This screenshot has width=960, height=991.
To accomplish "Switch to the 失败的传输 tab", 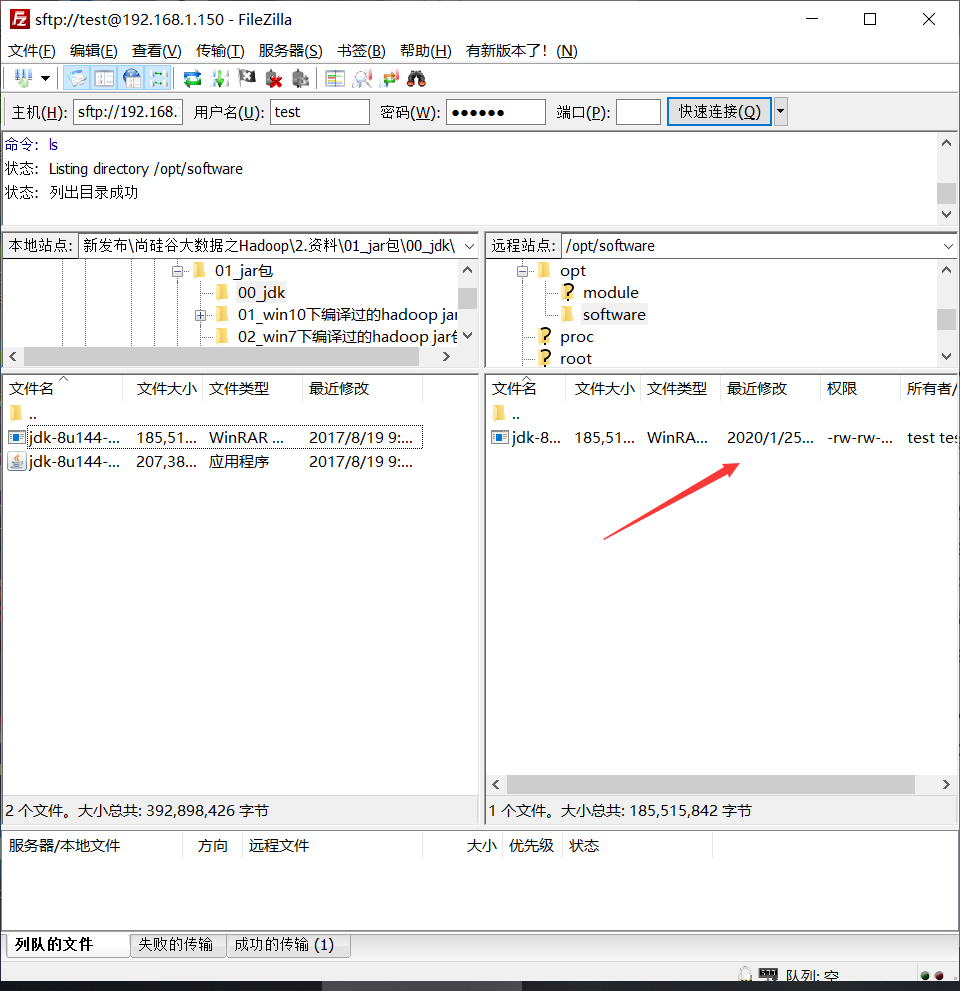I will point(178,944).
